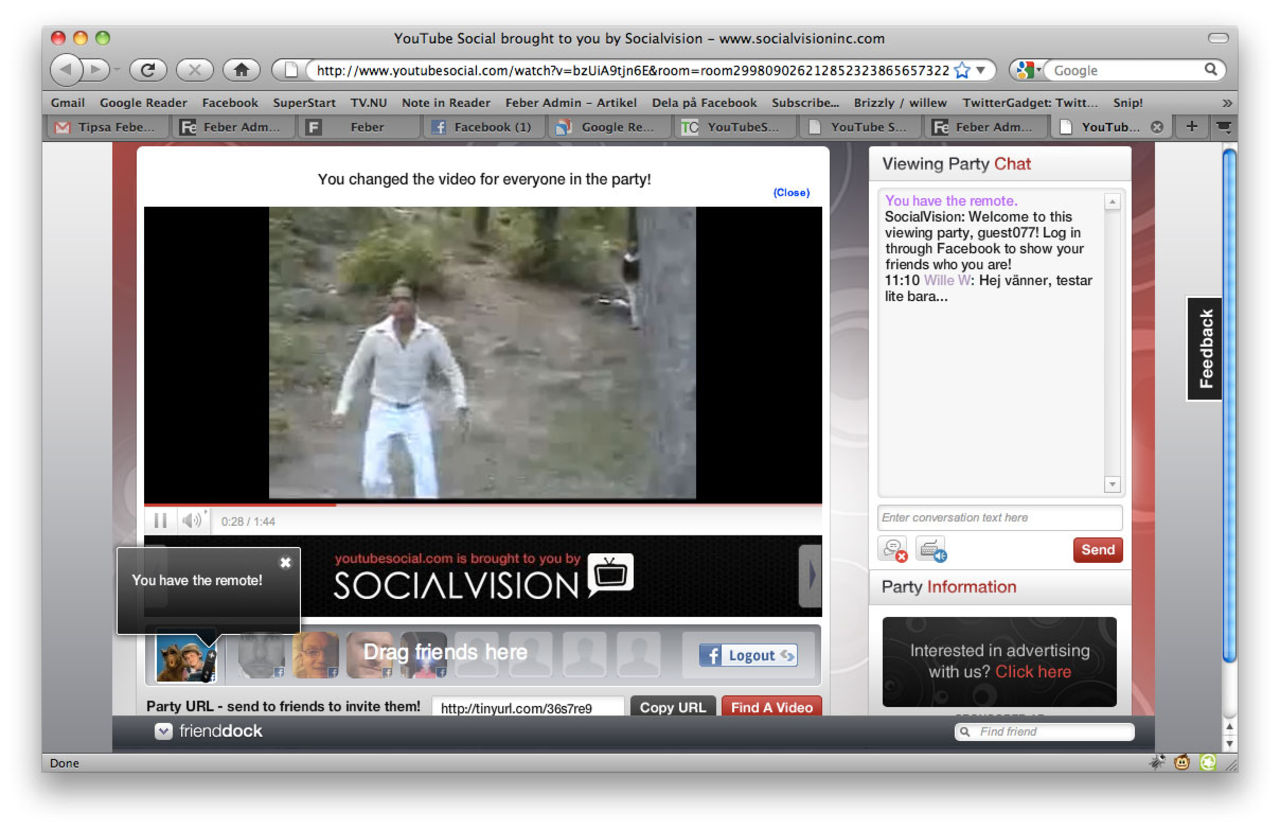
Task: Open a new browser tab with the plus icon
Action: click(x=1189, y=126)
